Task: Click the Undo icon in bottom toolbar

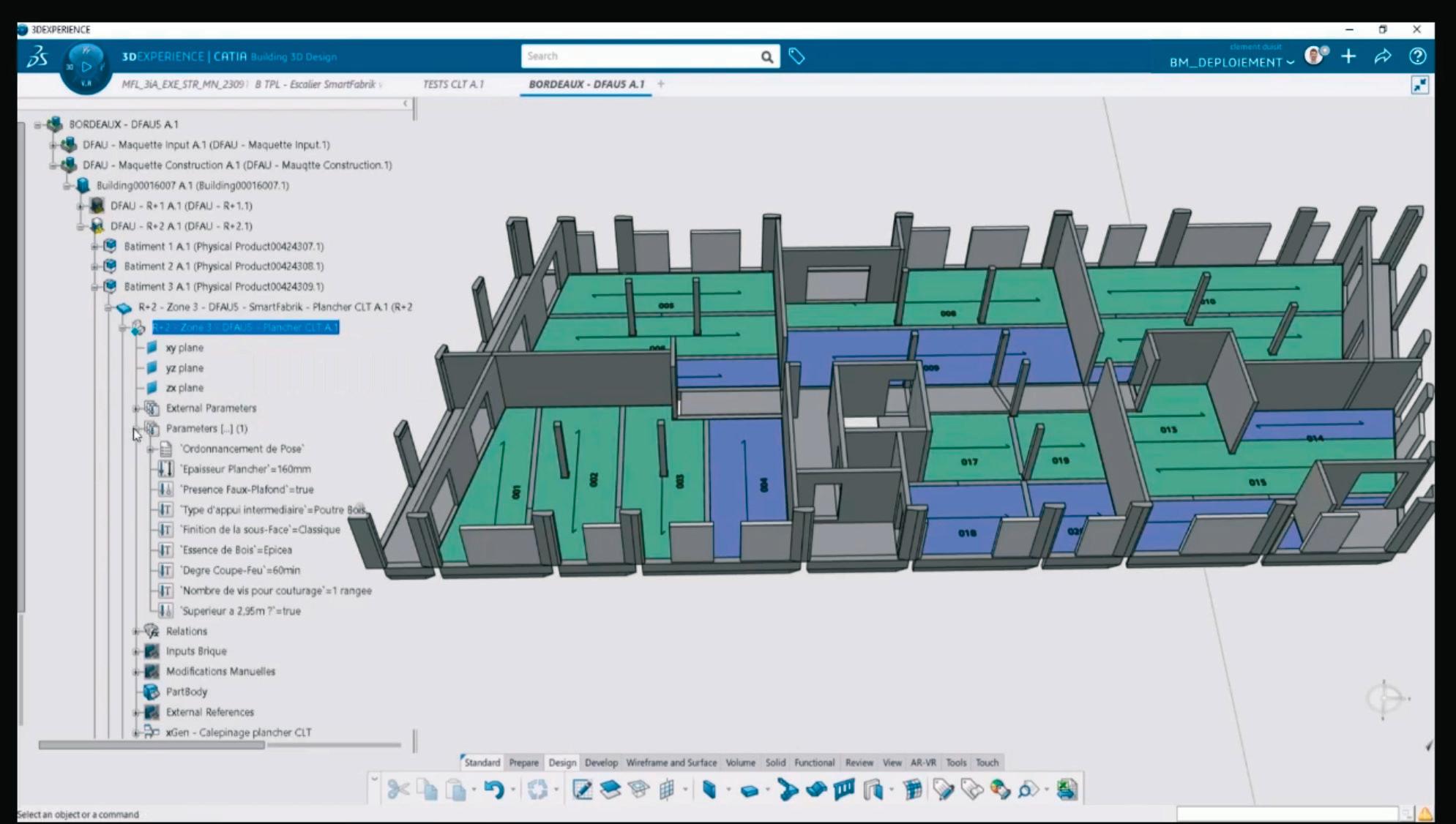Action: coord(493,790)
